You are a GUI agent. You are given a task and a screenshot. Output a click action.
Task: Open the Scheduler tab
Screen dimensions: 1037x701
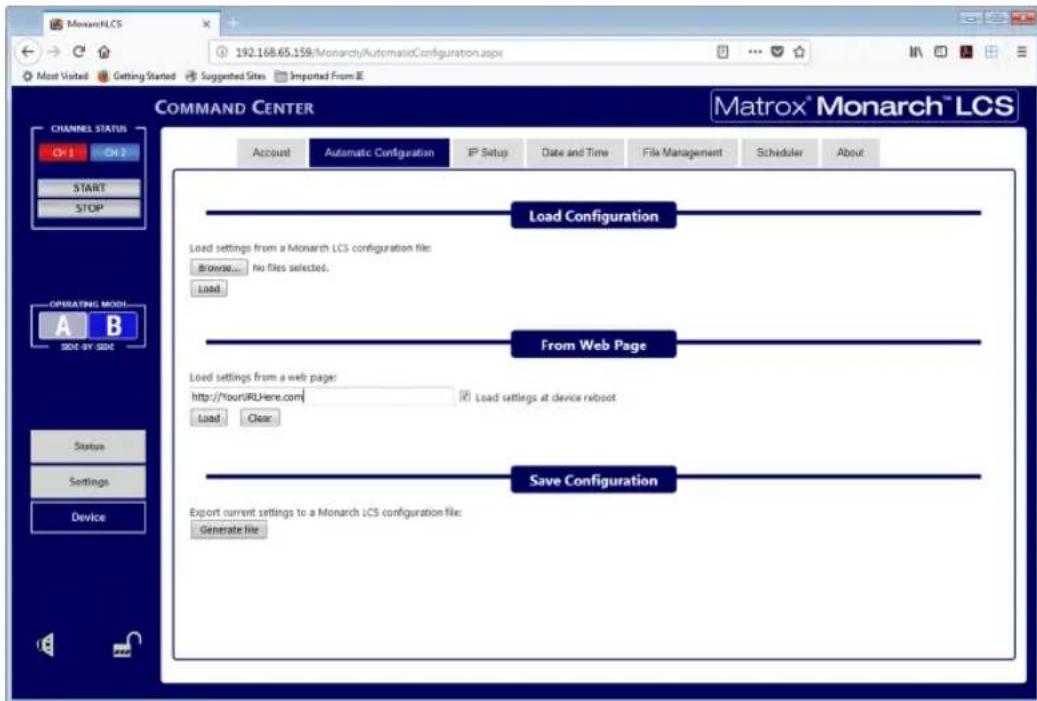pyautogui.click(x=780, y=153)
